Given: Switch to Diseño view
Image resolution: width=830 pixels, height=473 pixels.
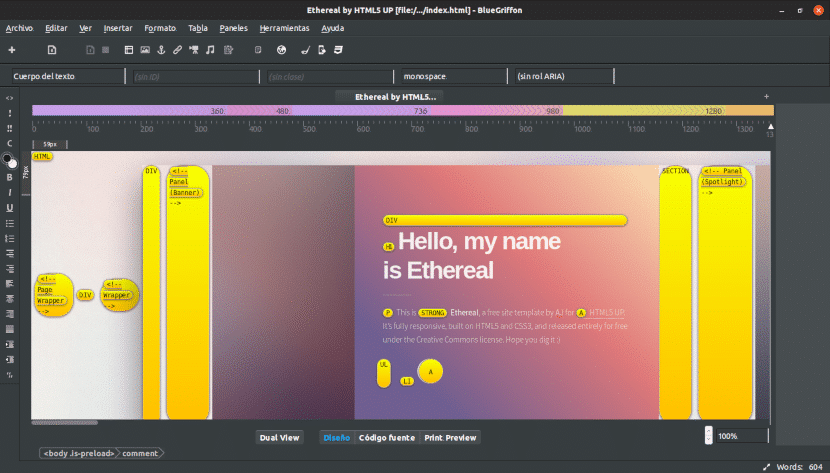Looking at the screenshot, I should [x=337, y=438].
